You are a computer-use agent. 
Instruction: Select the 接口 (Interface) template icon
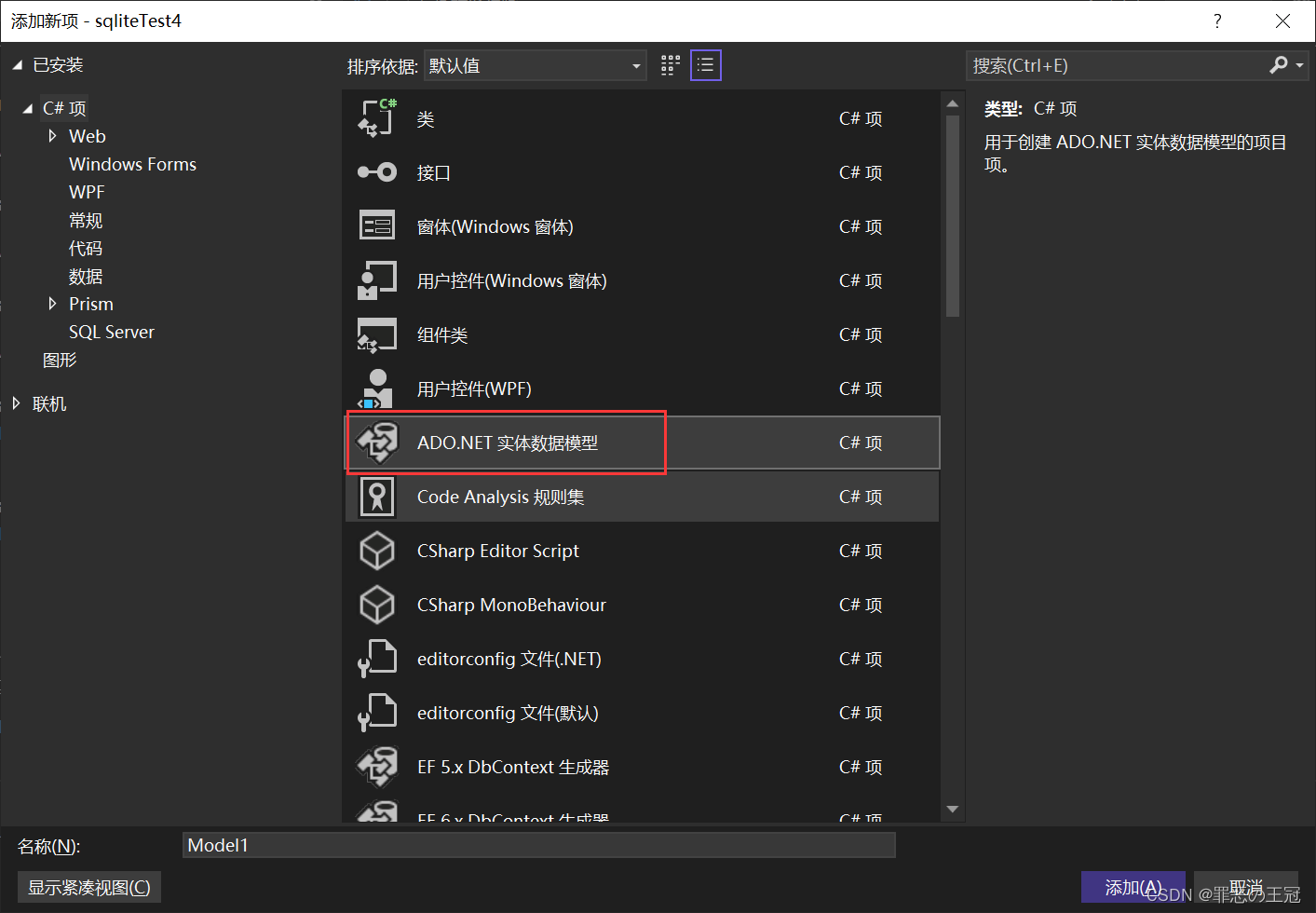click(x=377, y=172)
